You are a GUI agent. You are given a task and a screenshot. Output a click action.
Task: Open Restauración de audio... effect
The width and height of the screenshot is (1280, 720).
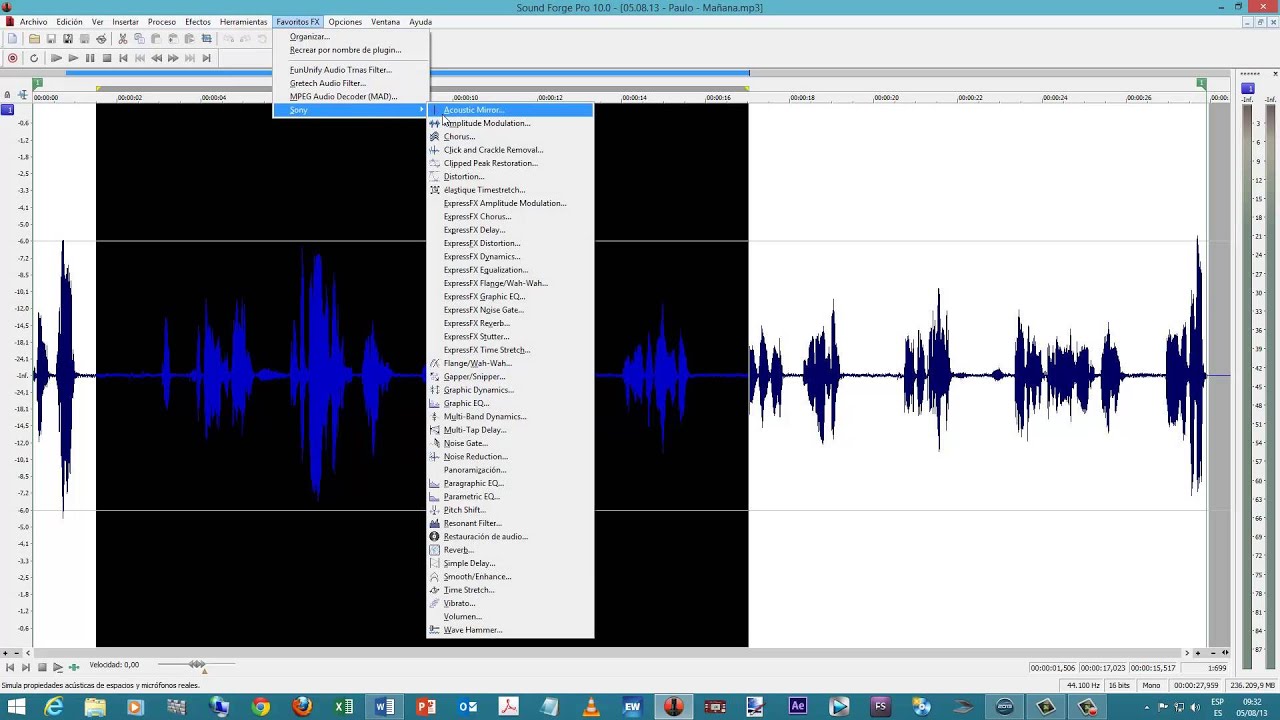[x=510, y=537]
